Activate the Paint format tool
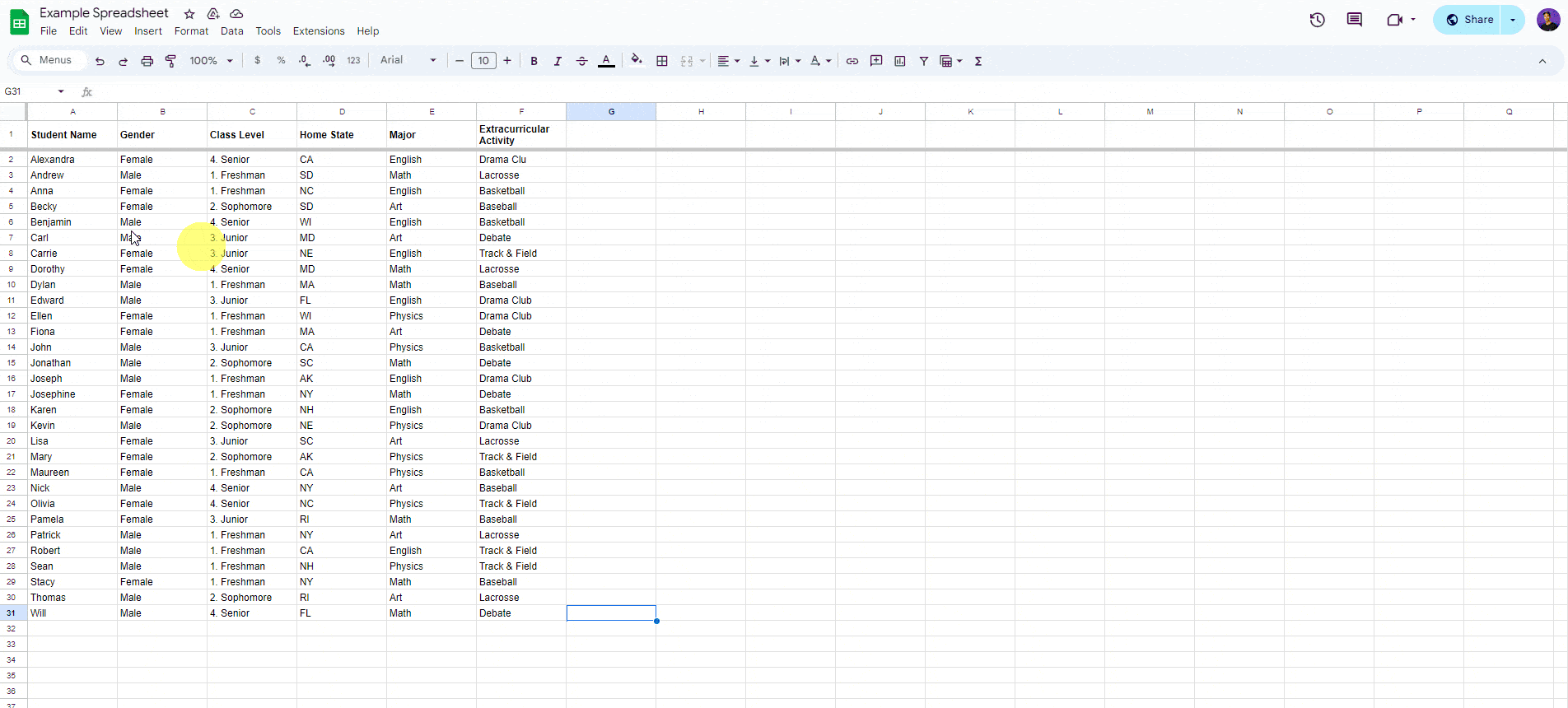Image resolution: width=1568 pixels, height=708 pixels. pyautogui.click(x=170, y=61)
